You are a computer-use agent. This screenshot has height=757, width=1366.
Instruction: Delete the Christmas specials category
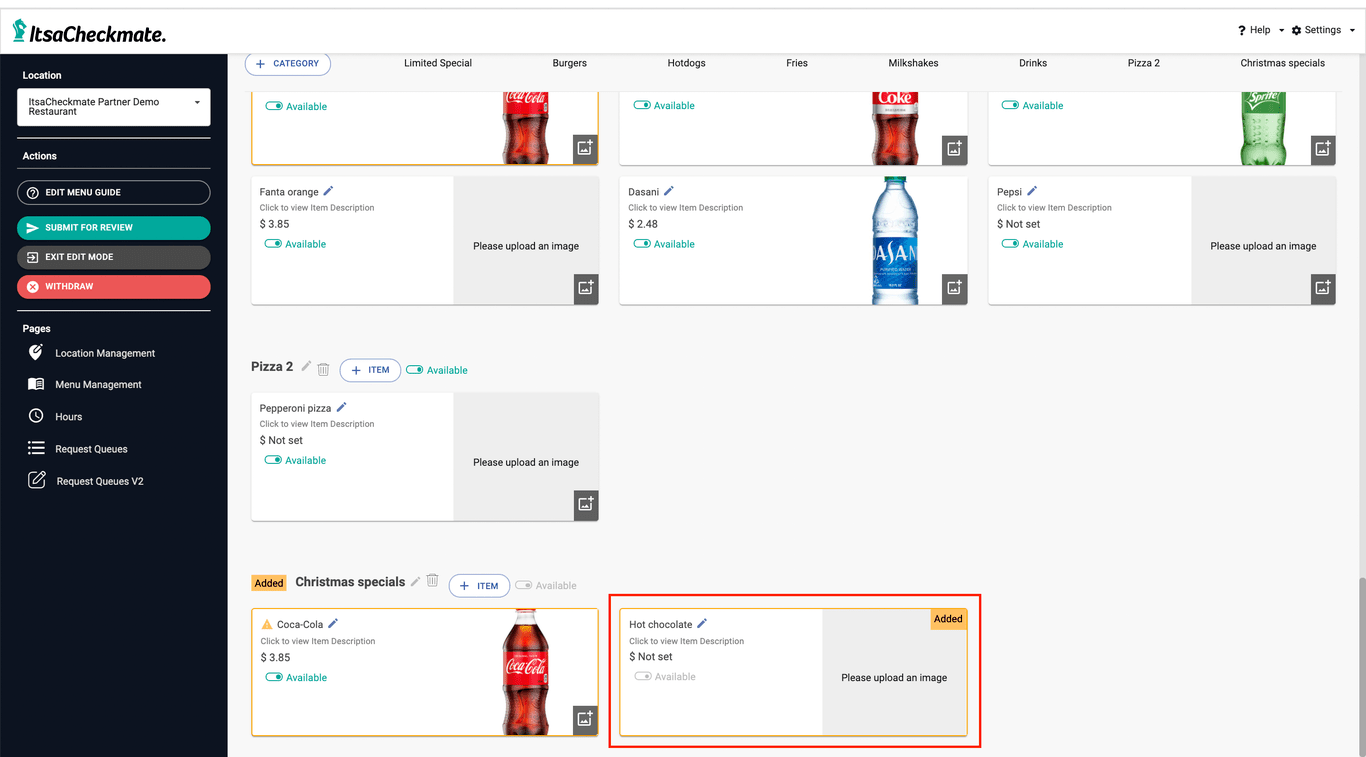pos(432,581)
